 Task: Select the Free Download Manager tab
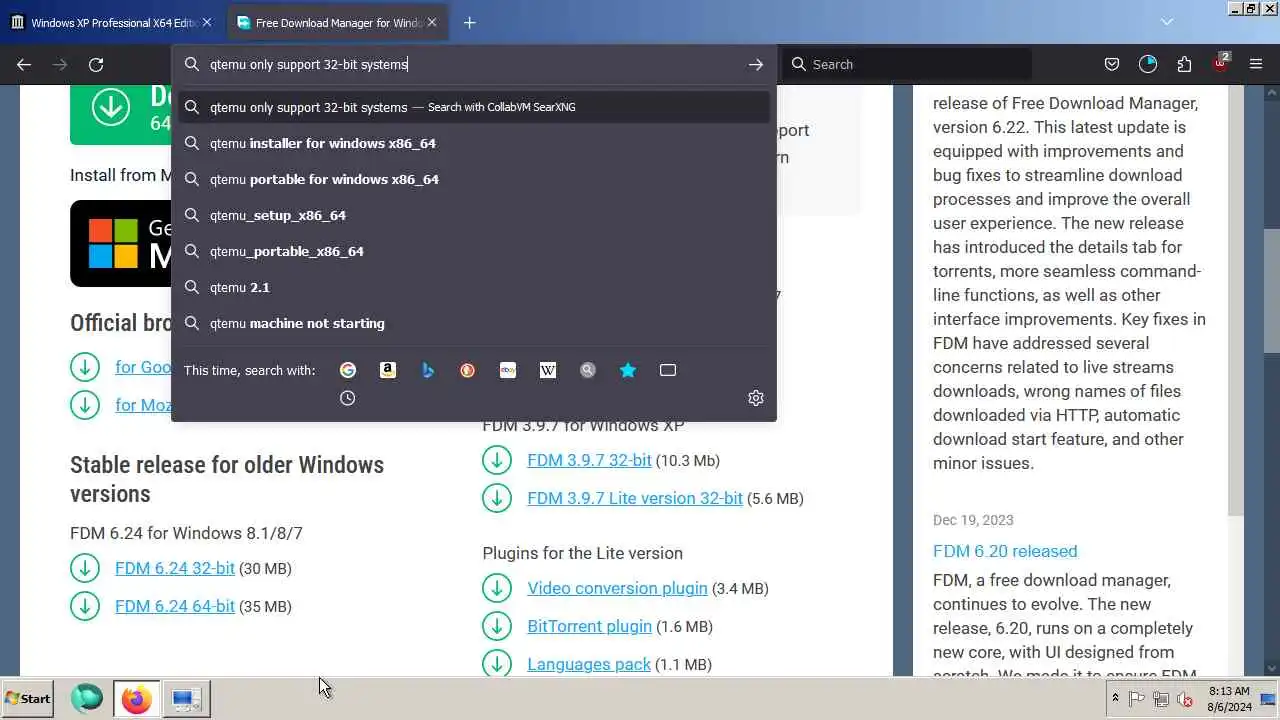[x=338, y=22]
